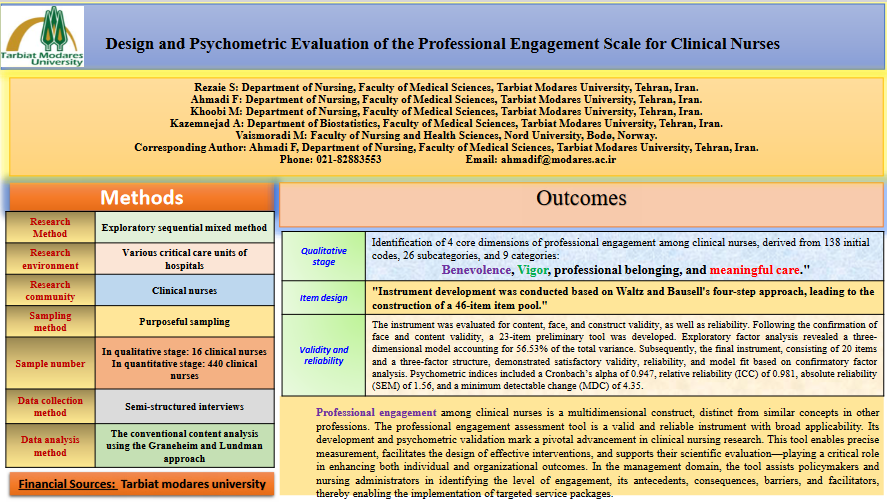Select the Research community label cell
887x502 pixels.
click(51, 291)
